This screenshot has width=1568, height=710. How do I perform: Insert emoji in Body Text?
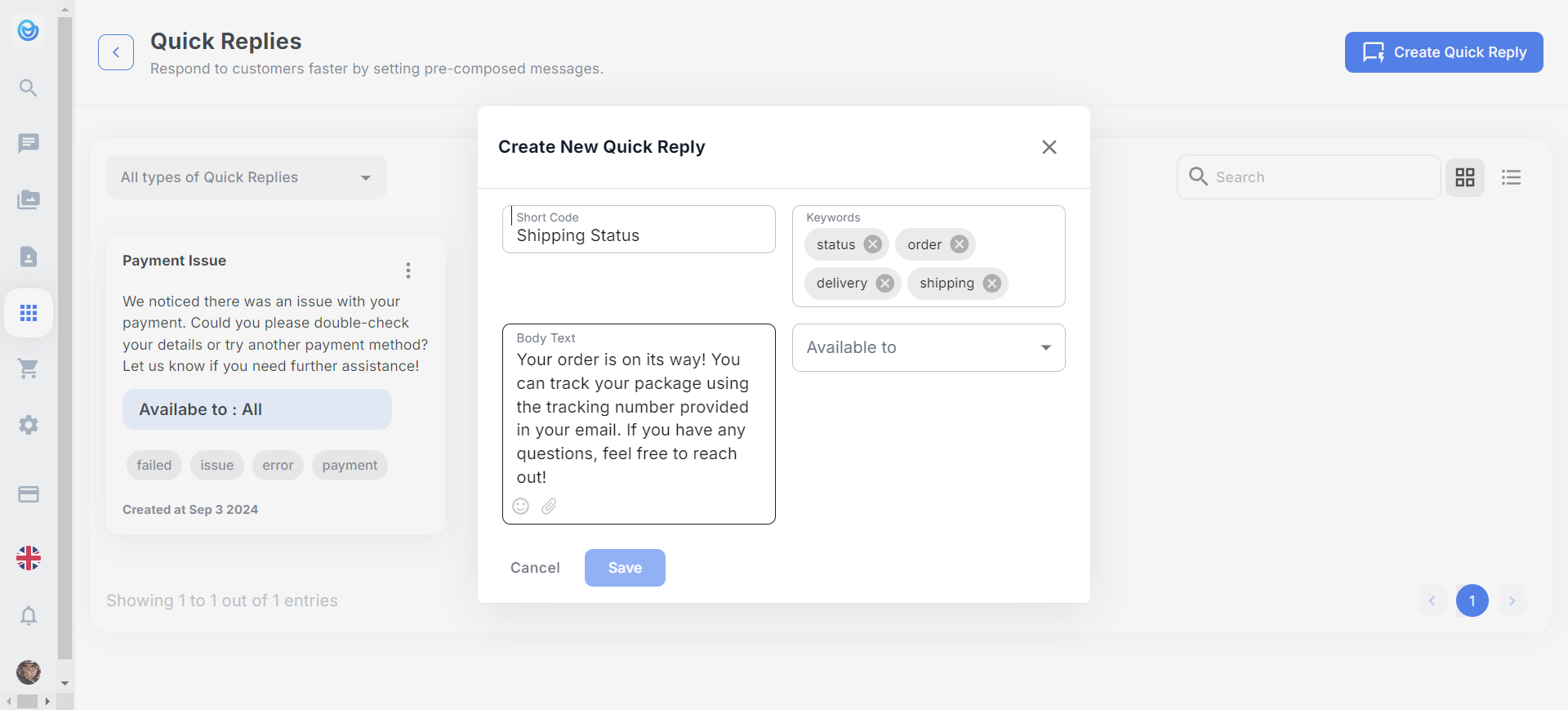point(521,507)
